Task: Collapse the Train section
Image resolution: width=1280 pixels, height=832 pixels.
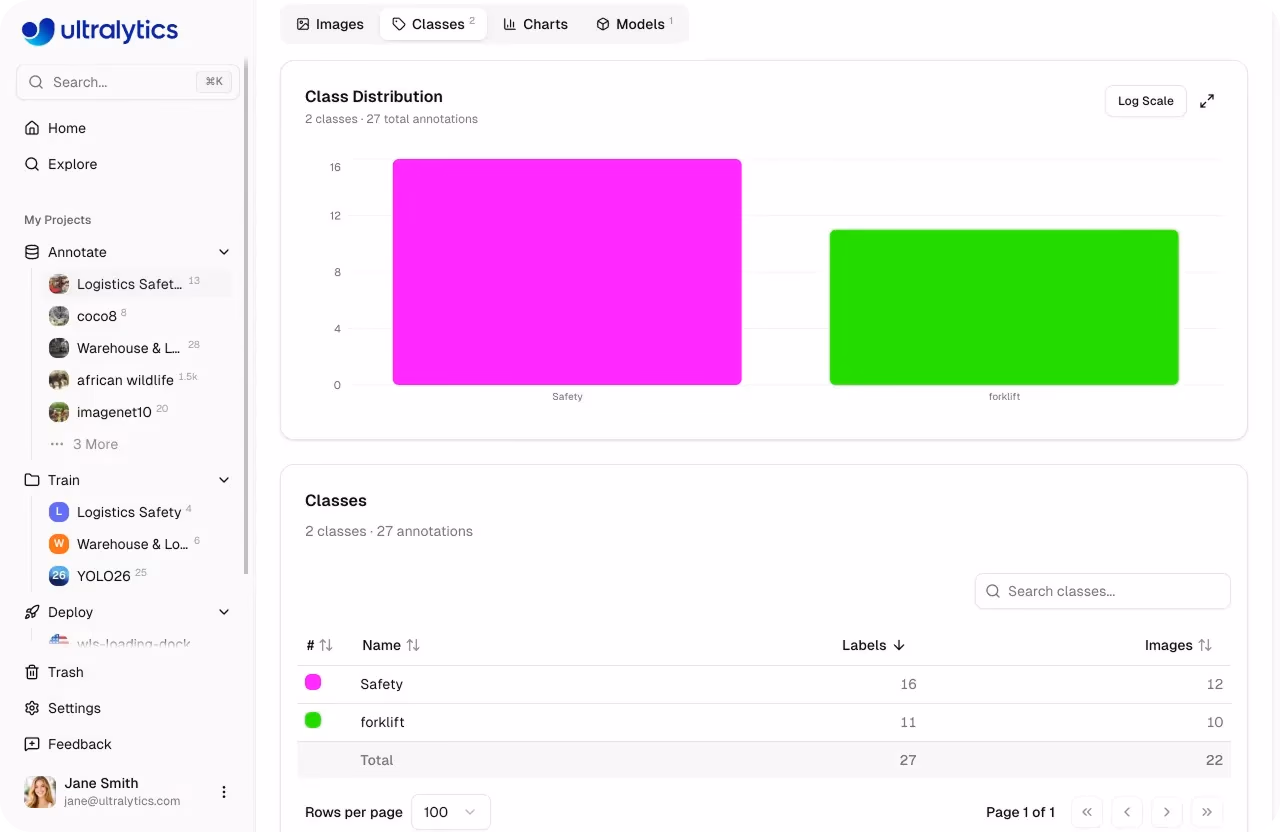Action: pos(224,480)
